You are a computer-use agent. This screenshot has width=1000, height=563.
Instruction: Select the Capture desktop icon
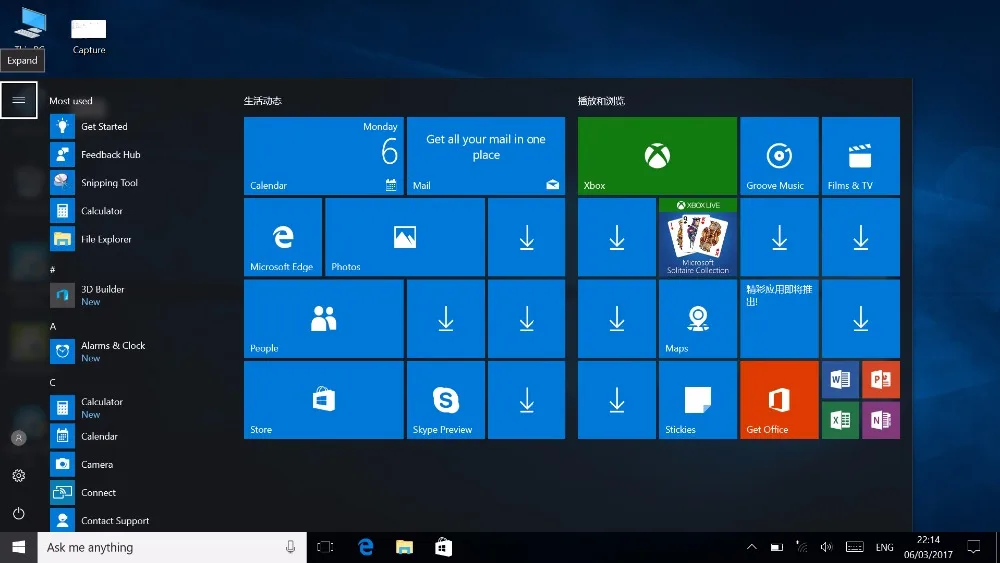click(89, 37)
